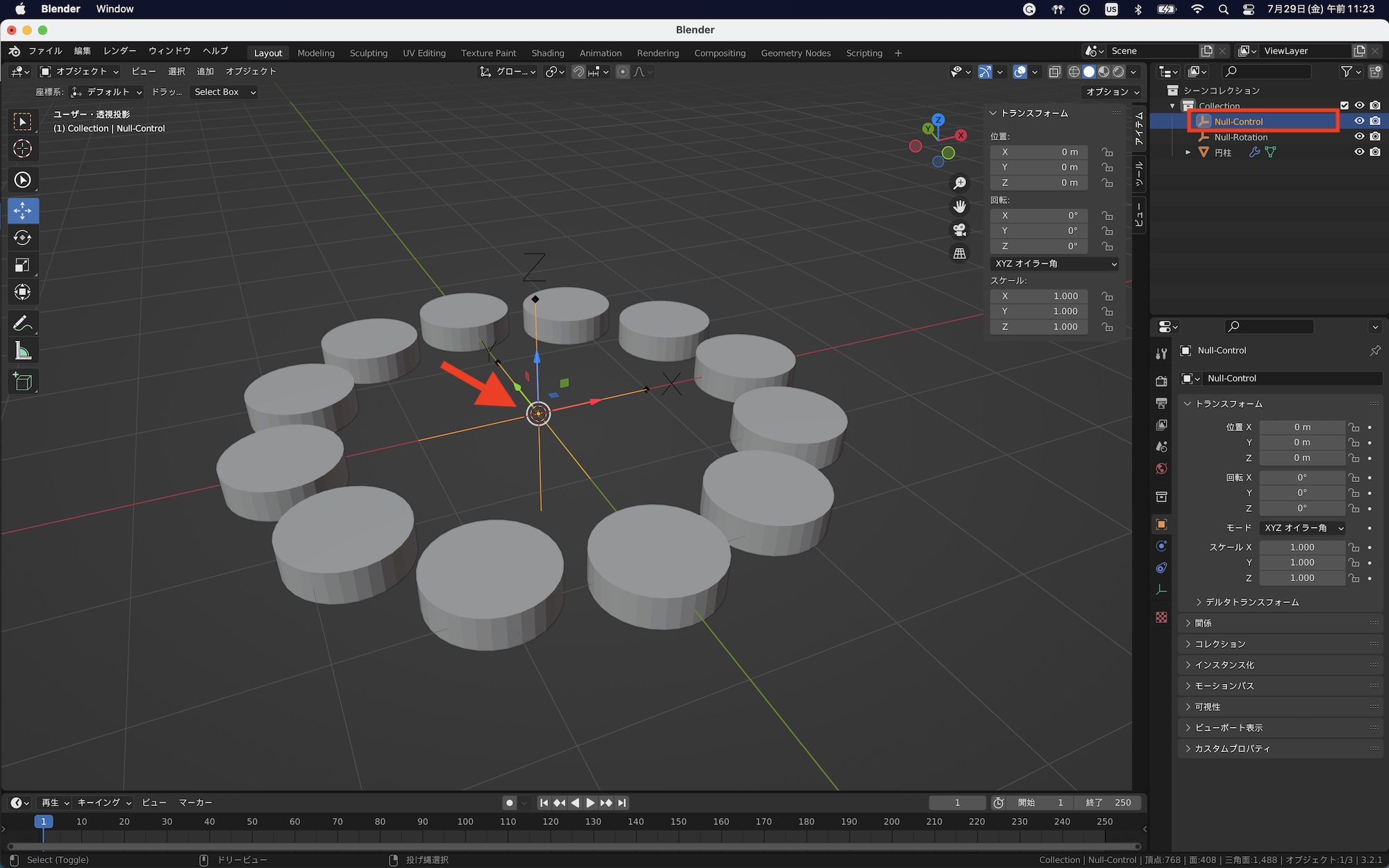Switch to the Sculpting workspace tab
The image size is (1389, 868).
point(368,53)
